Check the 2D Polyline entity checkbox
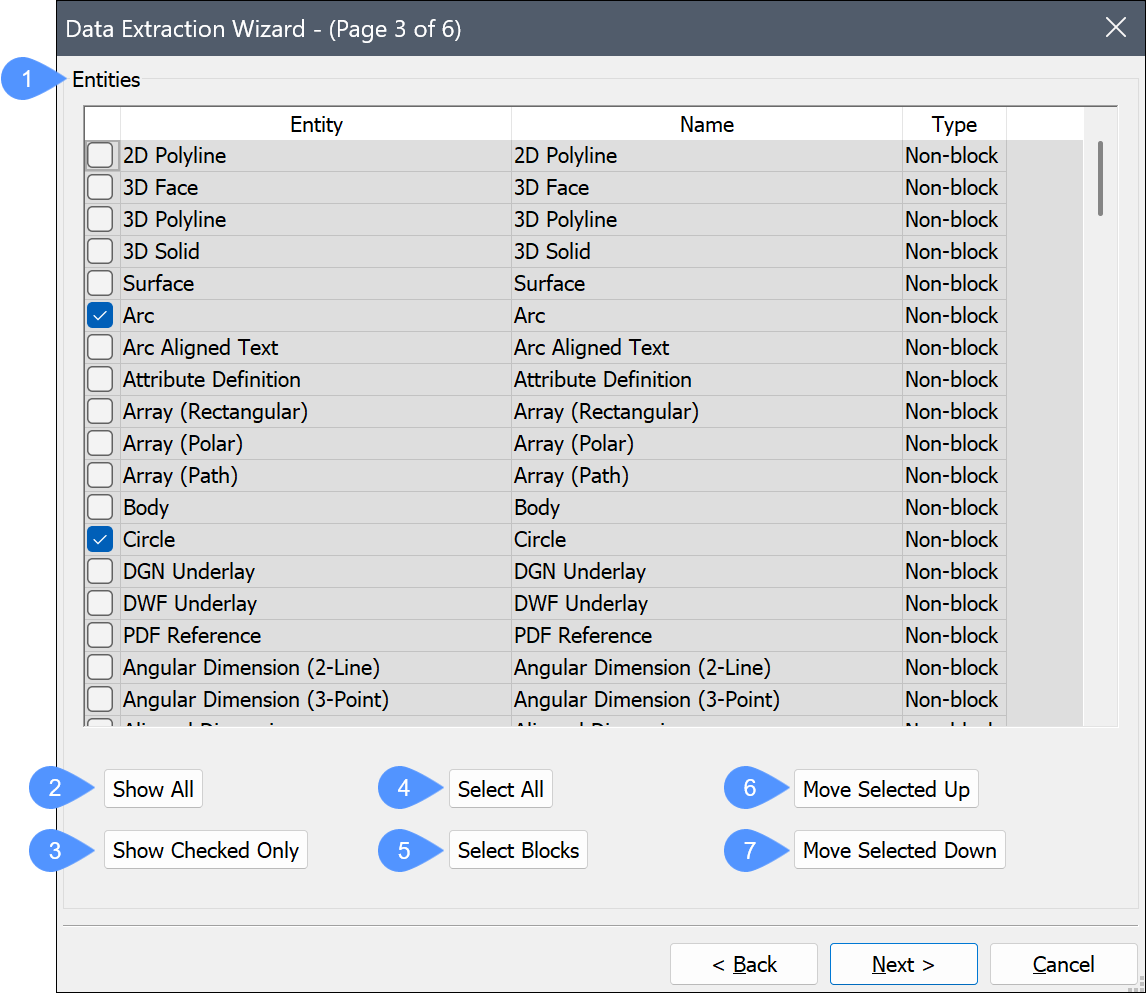Image resolution: width=1146 pixels, height=993 pixels. coord(100,156)
